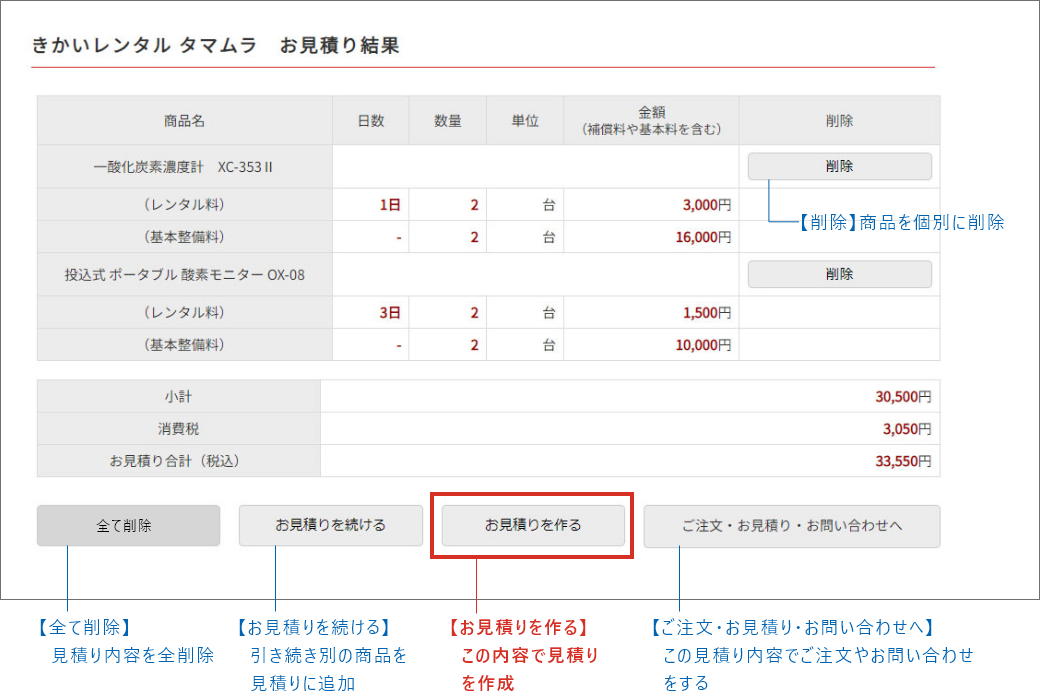Viewport: 1040px width, 695px height.
Task: Click the 3,000円 rental fee amount
Action: click(706, 205)
